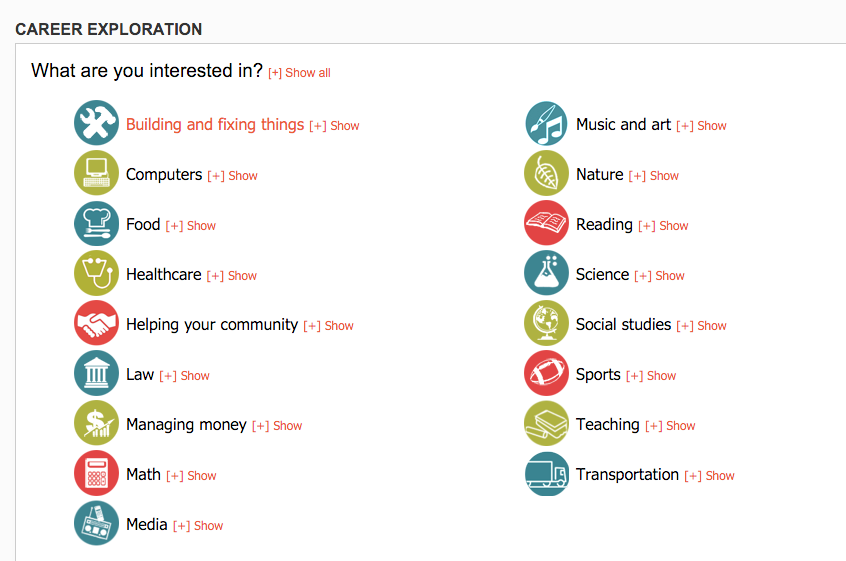846x561 pixels.
Task: Click the stethoscope Healthcare icon
Action: (96, 273)
